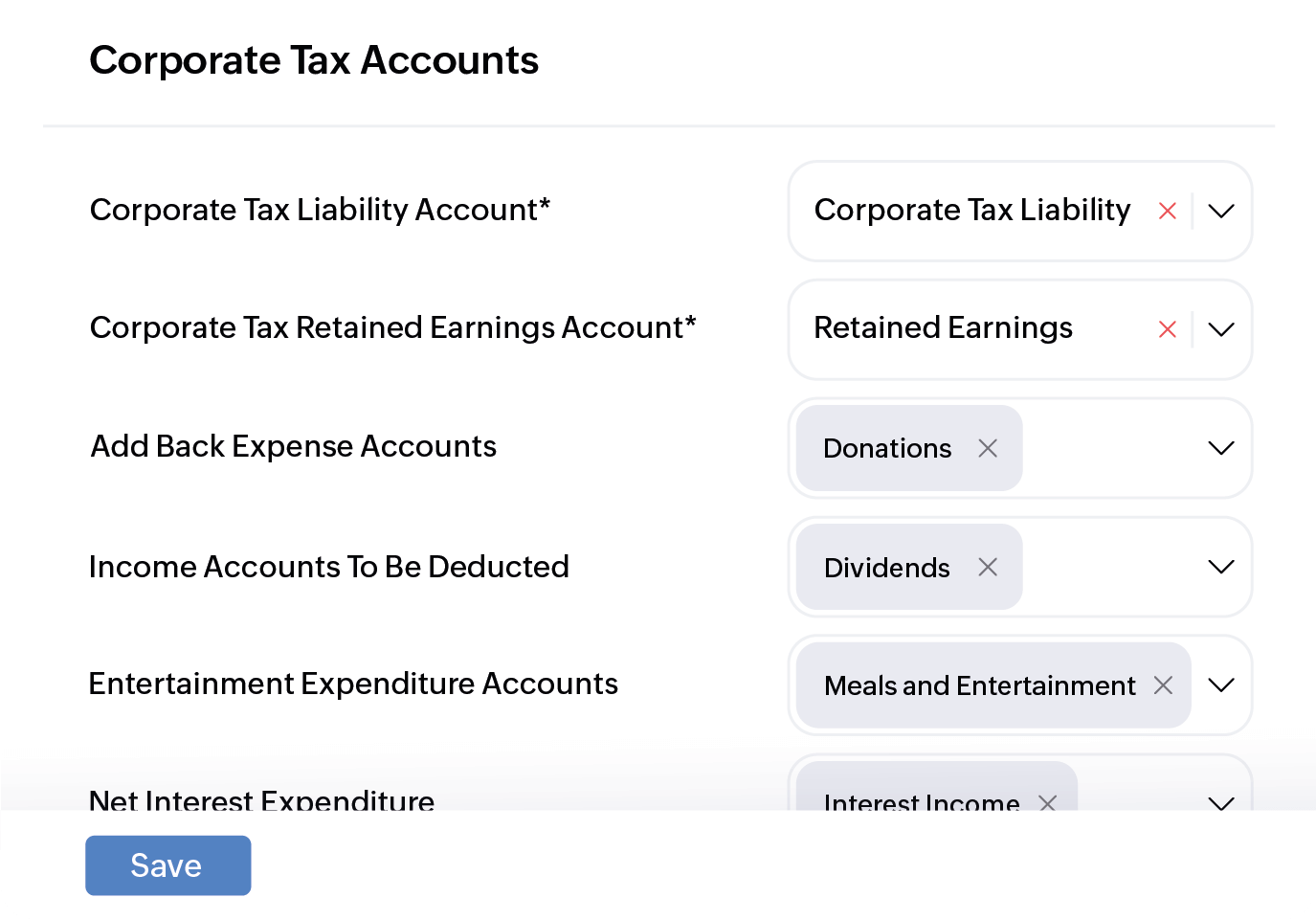Click the X inside the Dividends chip
This screenshot has height=920, width=1316.
tap(988, 567)
